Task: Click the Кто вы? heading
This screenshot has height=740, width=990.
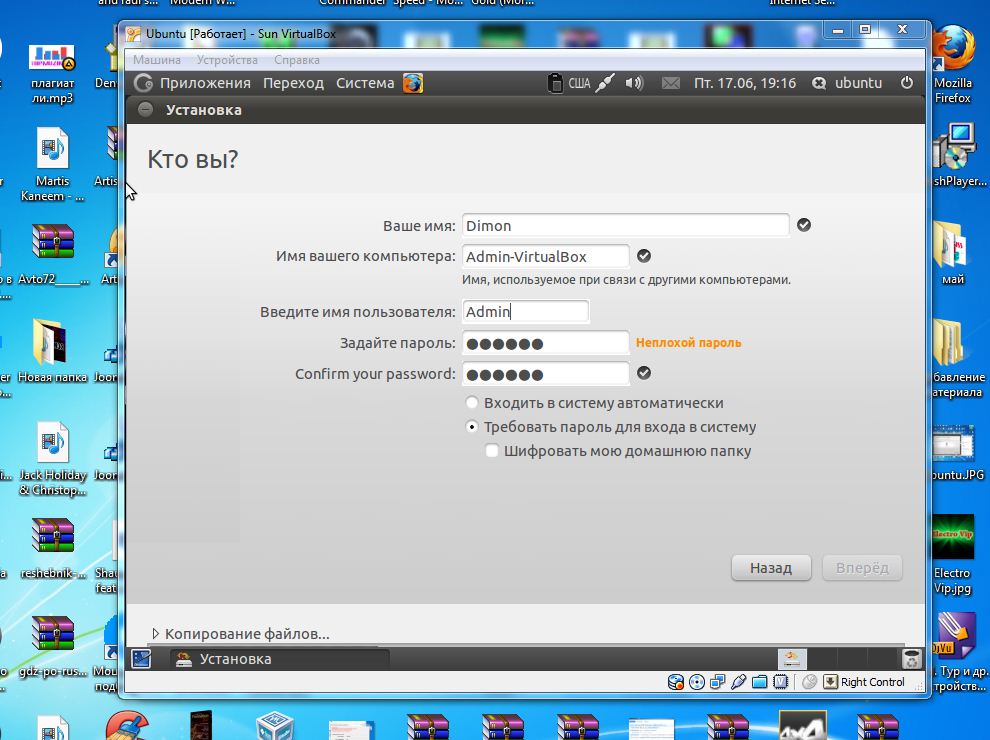Action: tap(193, 159)
